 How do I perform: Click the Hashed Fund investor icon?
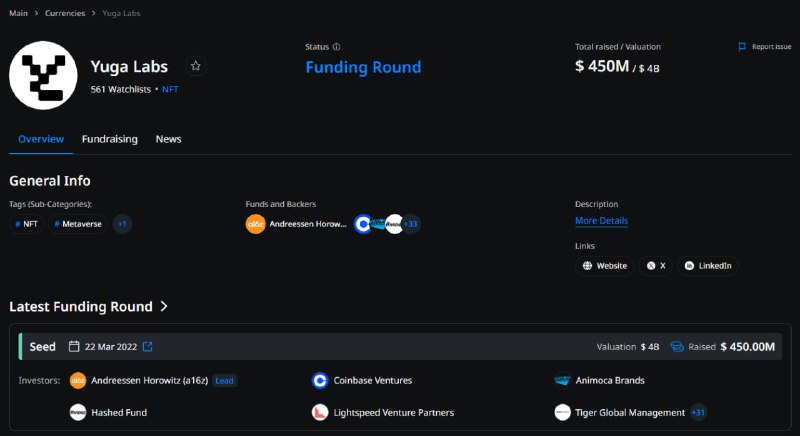pyautogui.click(x=78, y=413)
